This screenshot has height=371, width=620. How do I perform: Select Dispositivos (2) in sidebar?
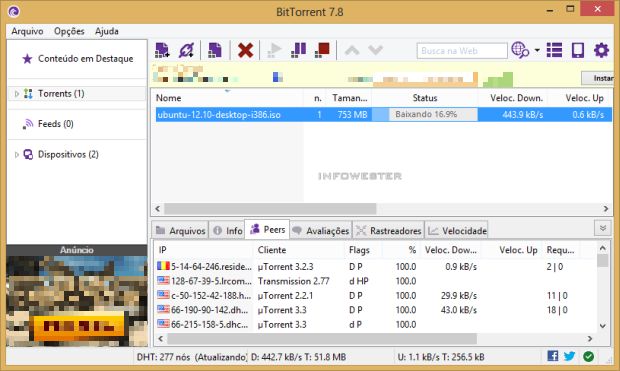tap(68, 154)
